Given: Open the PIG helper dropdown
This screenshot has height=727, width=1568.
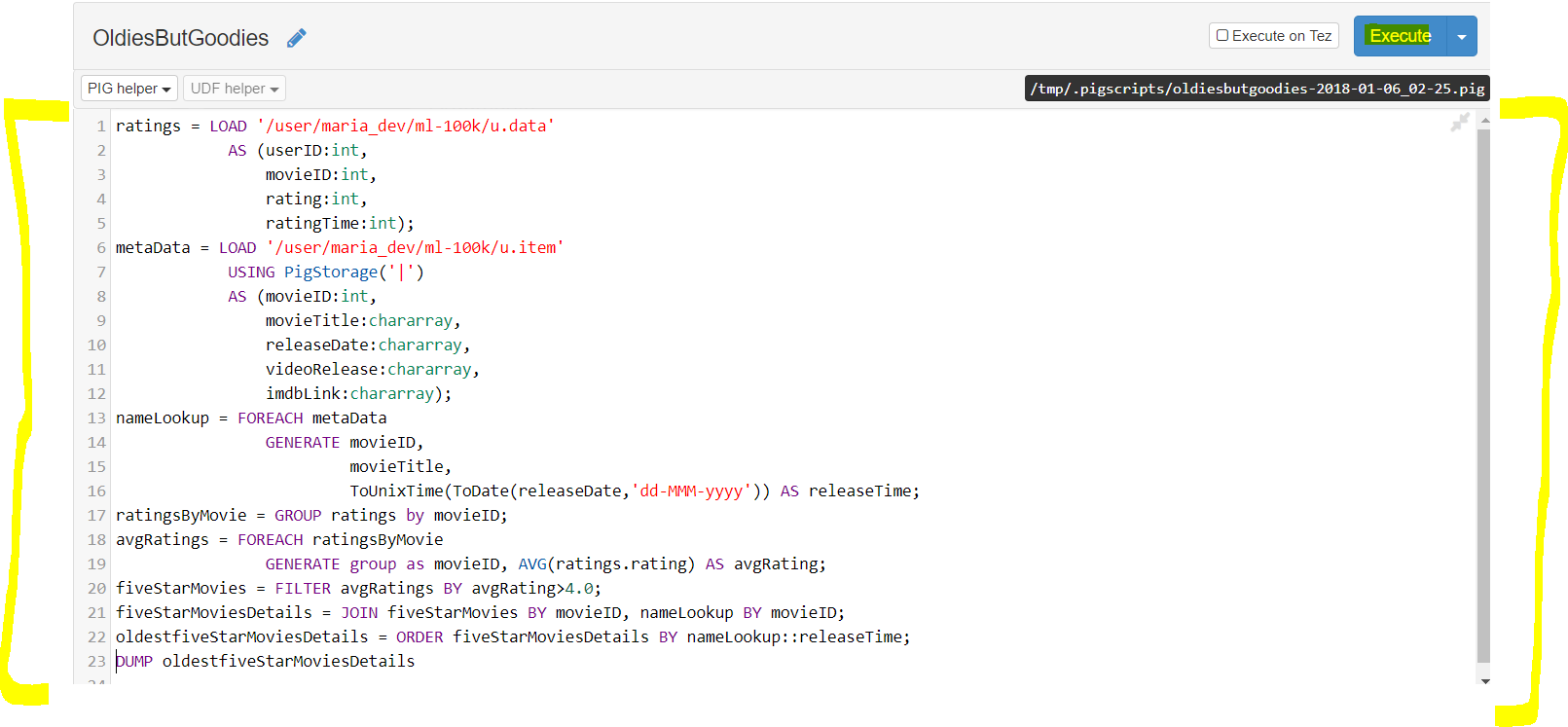Looking at the screenshot, I should 129,89.
